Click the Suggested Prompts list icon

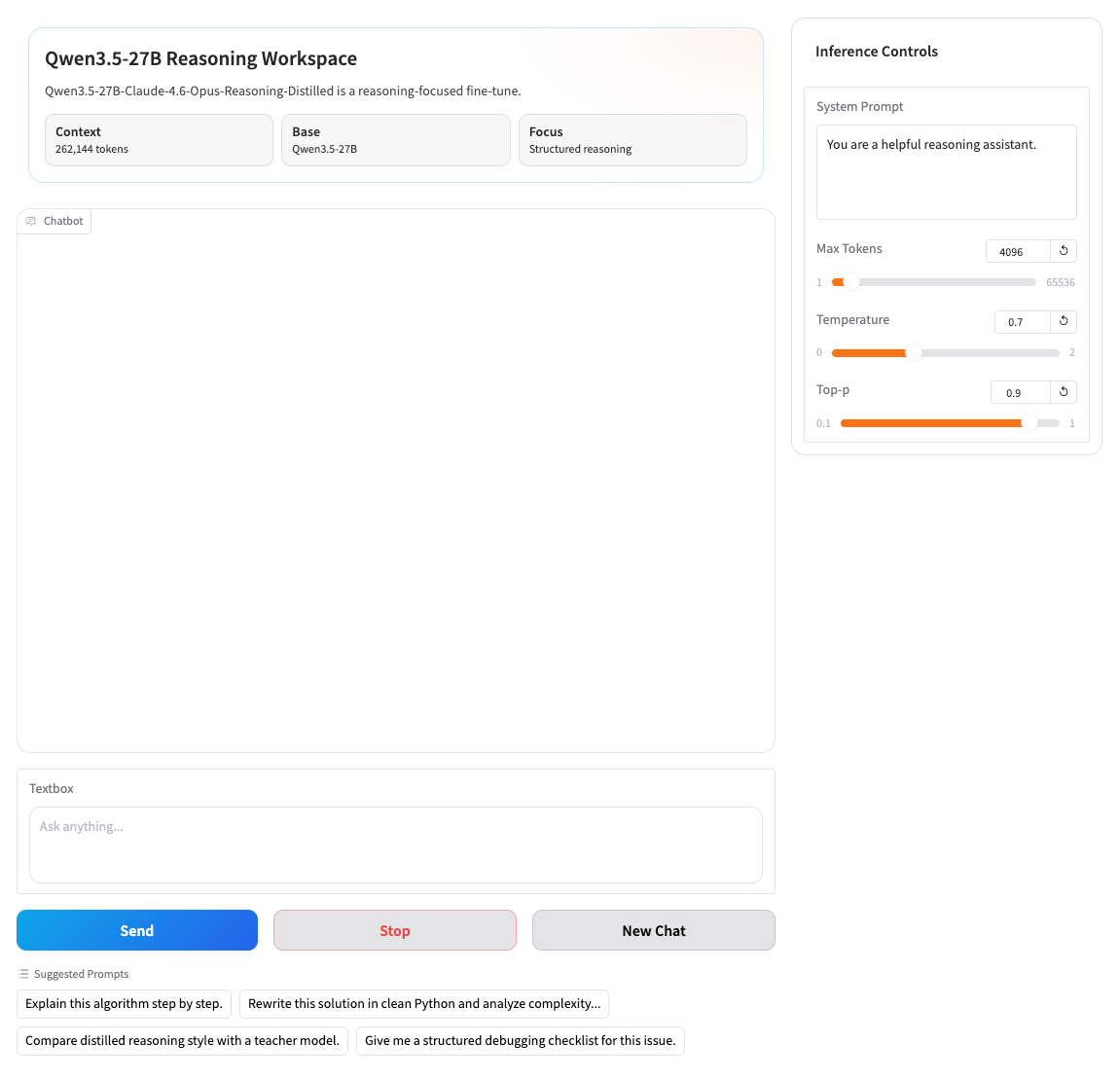coord(23,974)
